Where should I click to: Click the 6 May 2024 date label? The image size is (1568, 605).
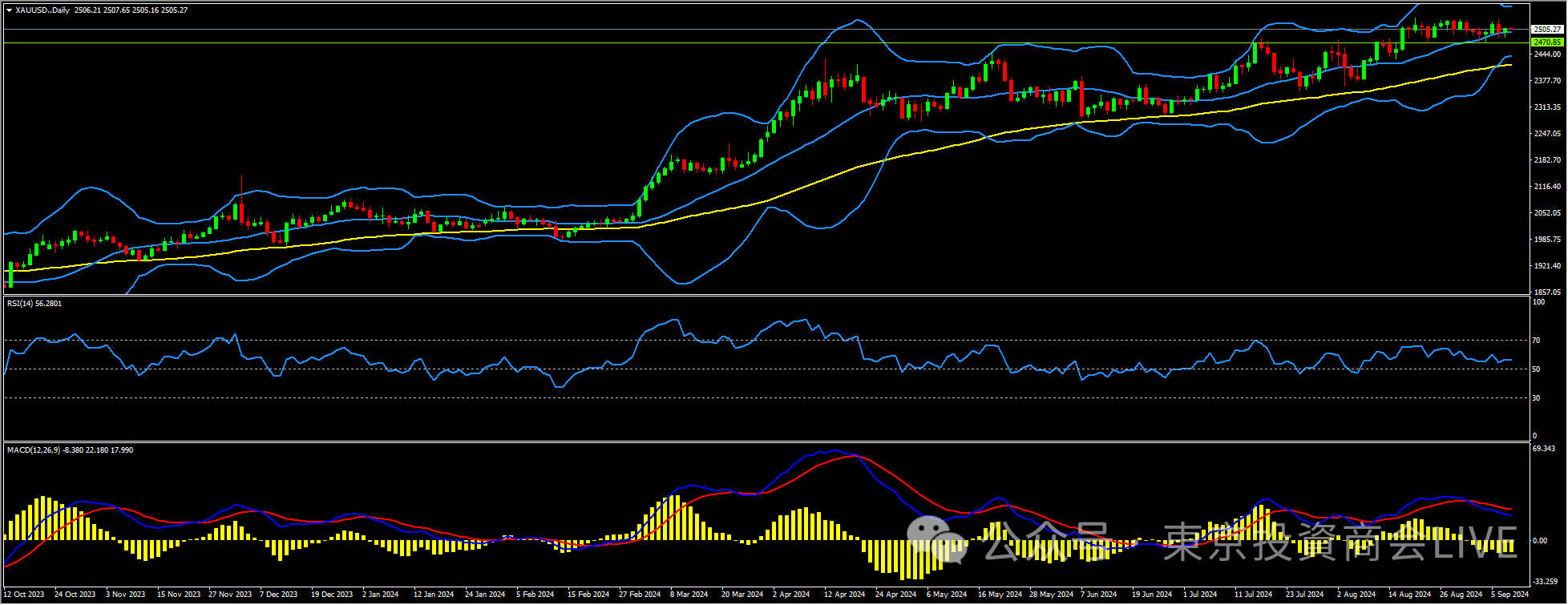[x=946, y=595]
